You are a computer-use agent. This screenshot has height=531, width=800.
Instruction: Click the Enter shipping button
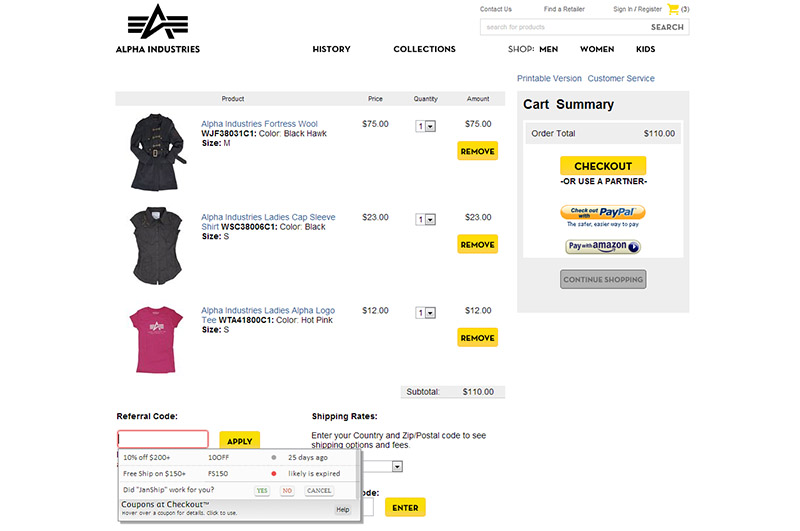[405, 508]
